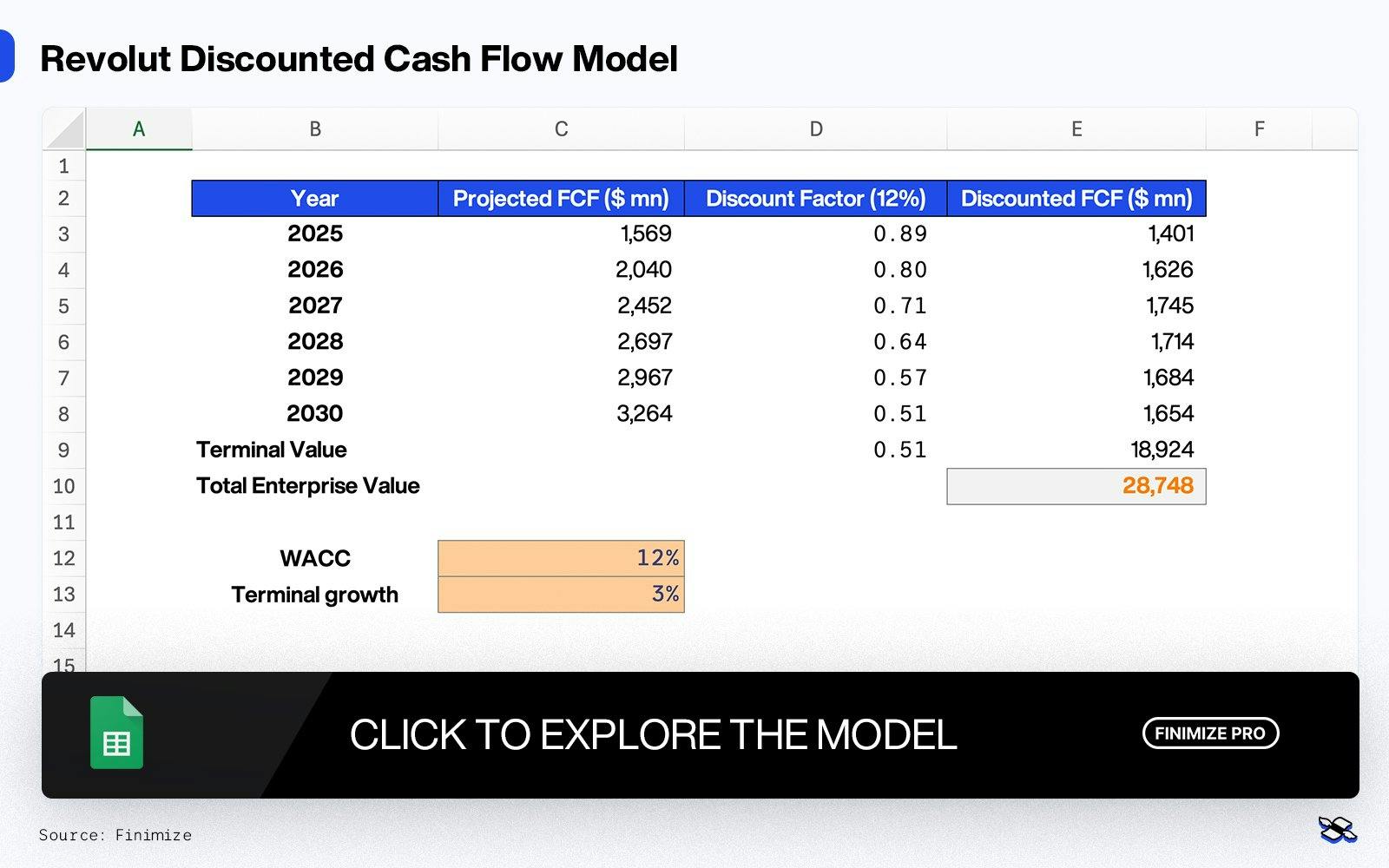Viewport: 1389px width, 868px height.
Task: Select row 12 header
Action: click(x=64, y=558)
